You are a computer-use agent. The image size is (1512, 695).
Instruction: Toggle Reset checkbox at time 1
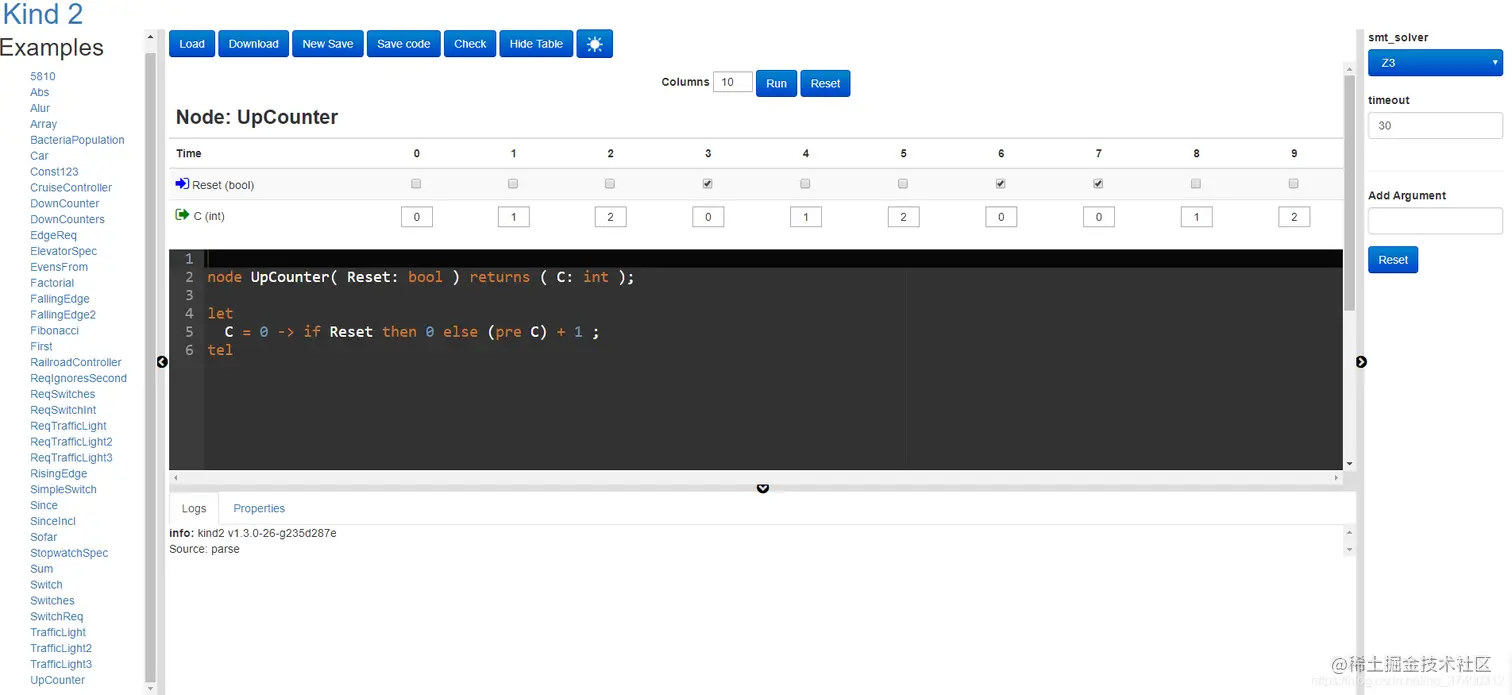pyautogui.click(x=513, y=184)
